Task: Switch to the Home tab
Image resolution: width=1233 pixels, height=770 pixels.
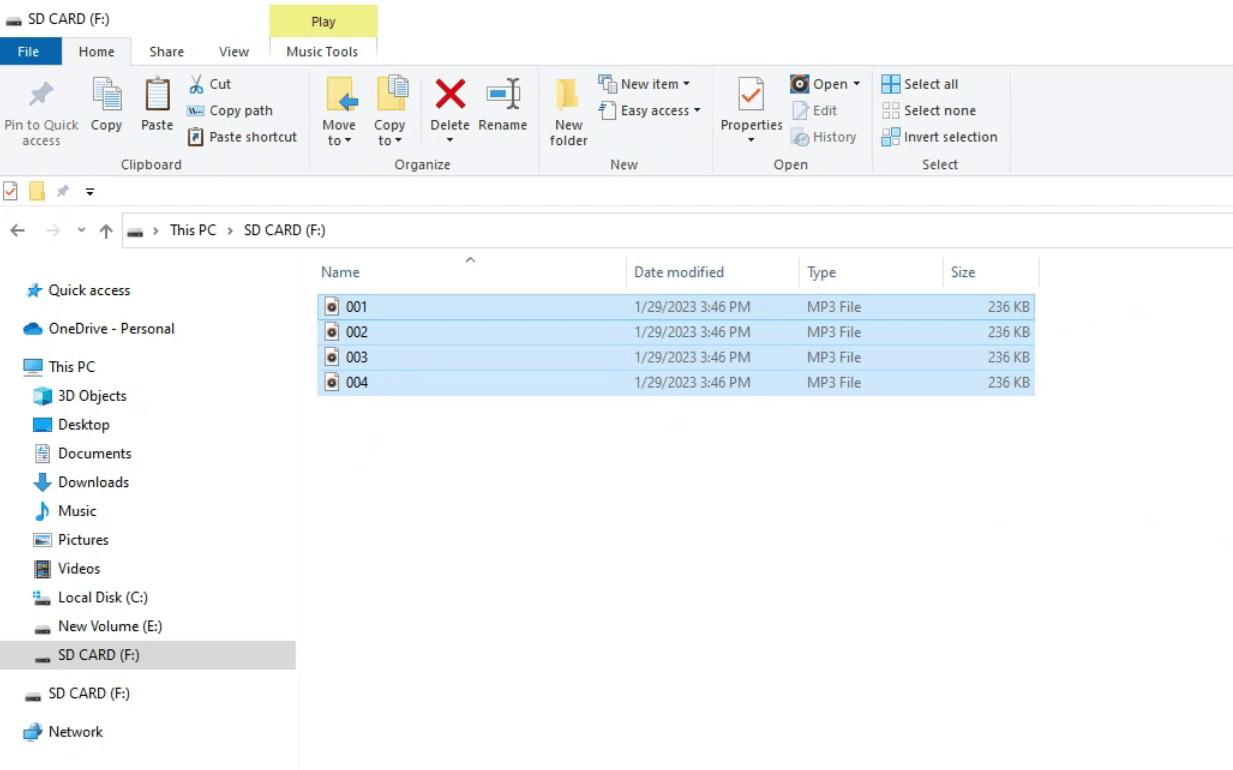Action: pos(97,52)
